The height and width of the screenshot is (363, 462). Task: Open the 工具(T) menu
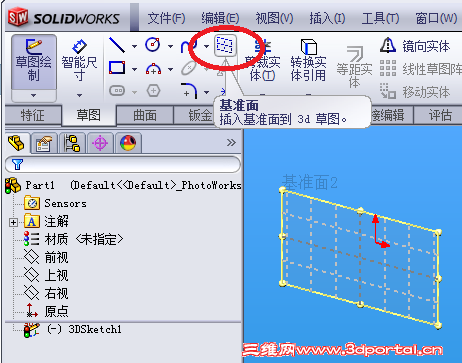[x=380, y=18]
